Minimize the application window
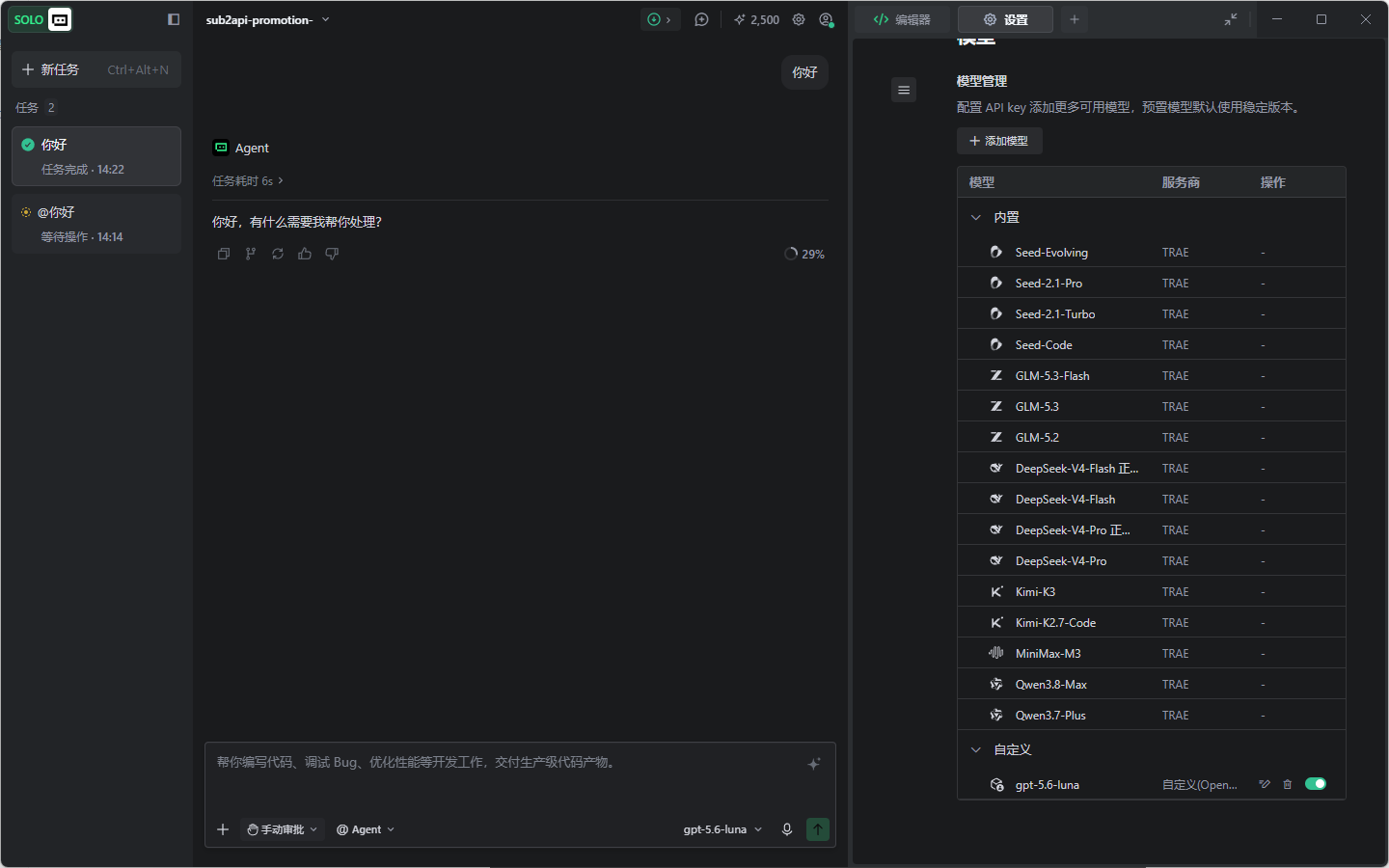 click(1277, 19)
